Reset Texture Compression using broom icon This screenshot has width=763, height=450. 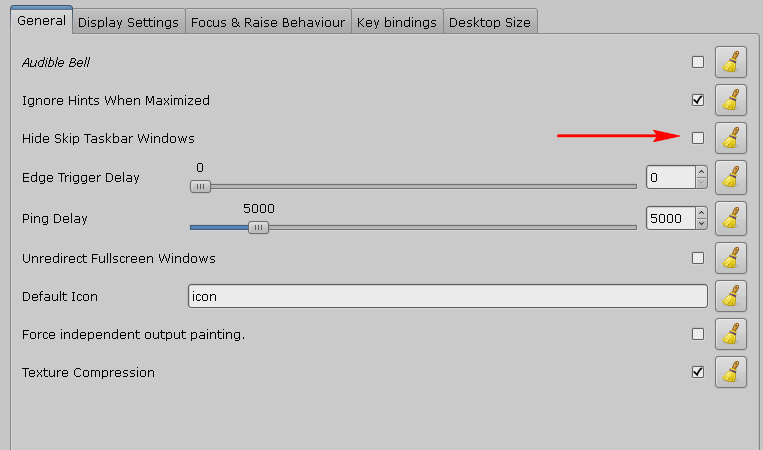coord(730,372)
